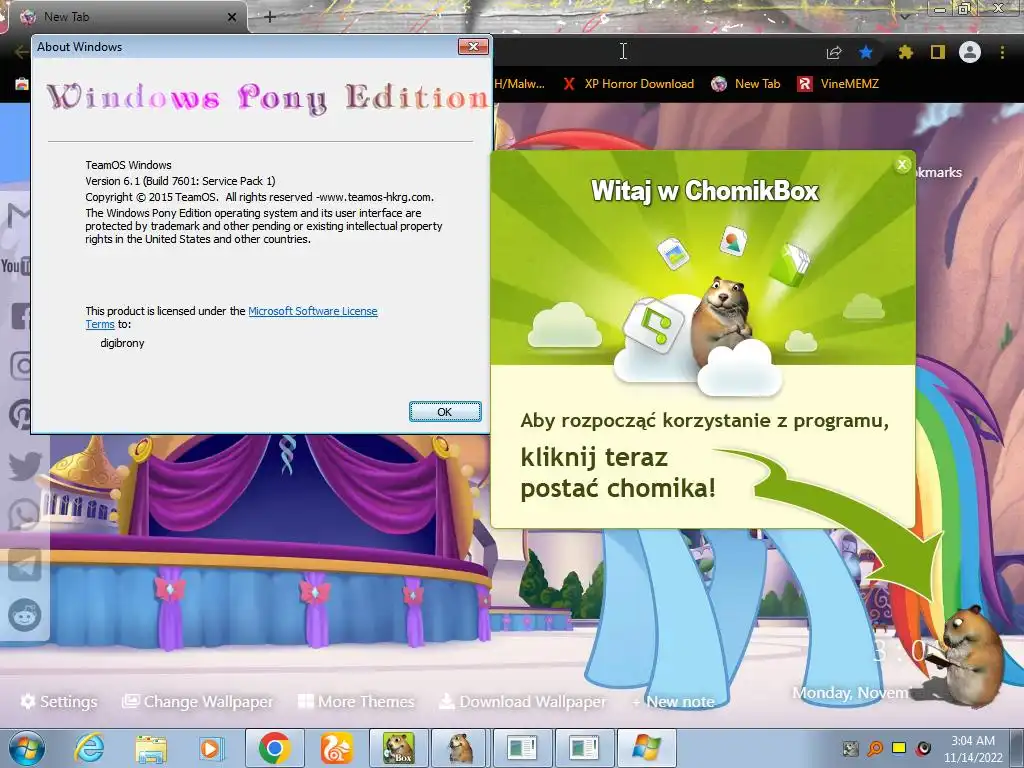The image size is (1024, 768).
Task: Click Witaj w ChomikBox heading
Action: [705, 191]
